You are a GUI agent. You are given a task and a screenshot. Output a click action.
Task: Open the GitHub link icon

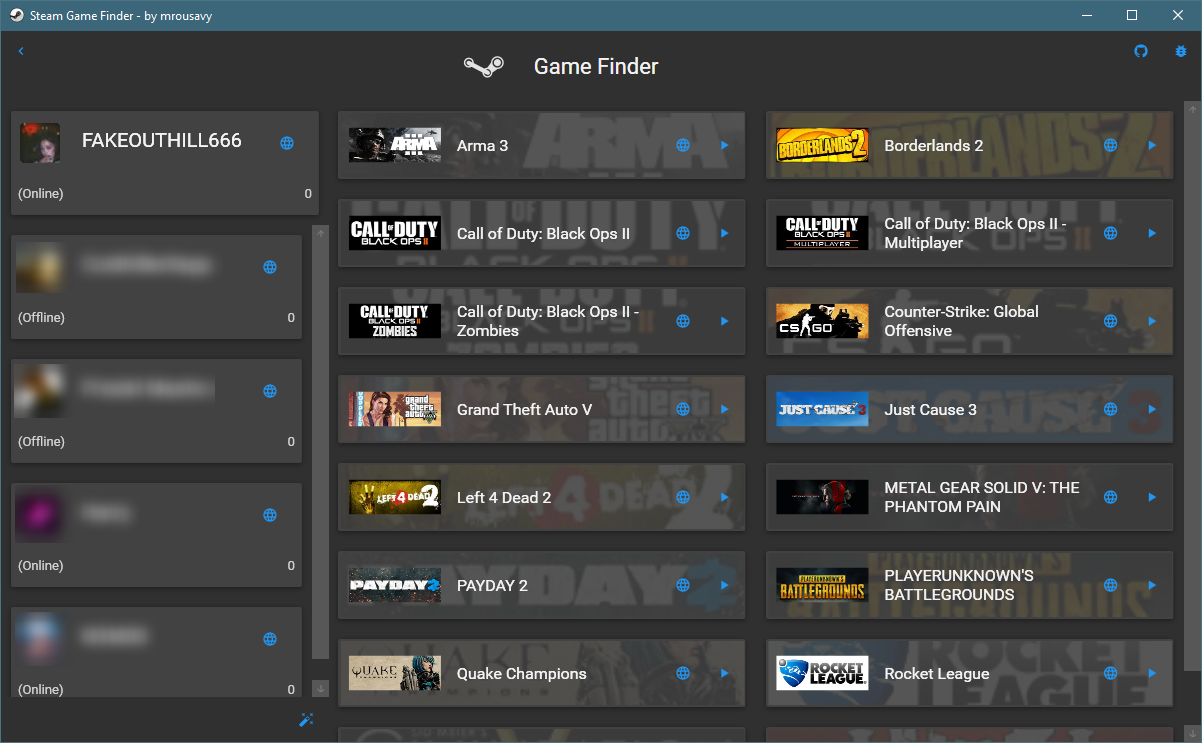tap(1141, 51)
